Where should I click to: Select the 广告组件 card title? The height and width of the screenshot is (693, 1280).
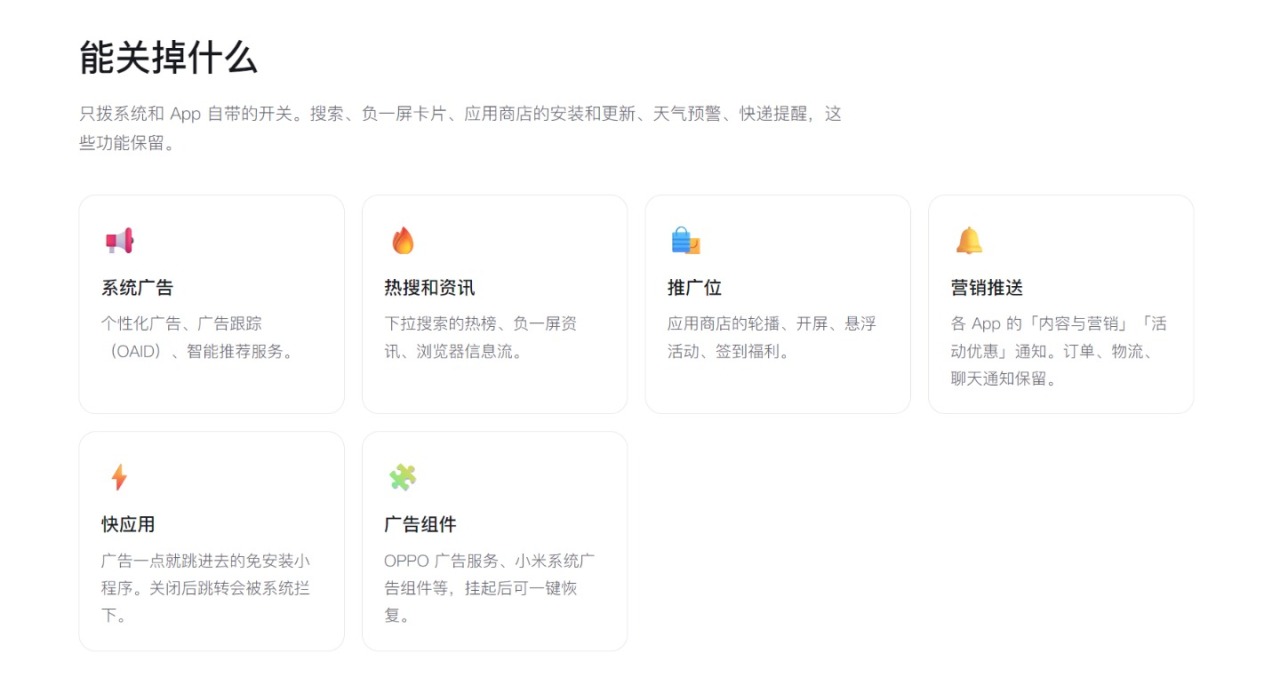(420, 524)
